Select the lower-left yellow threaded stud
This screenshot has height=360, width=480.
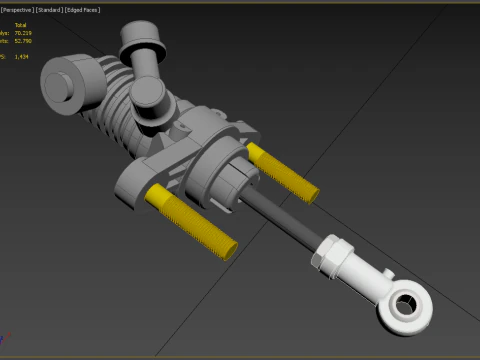[191, 222]
